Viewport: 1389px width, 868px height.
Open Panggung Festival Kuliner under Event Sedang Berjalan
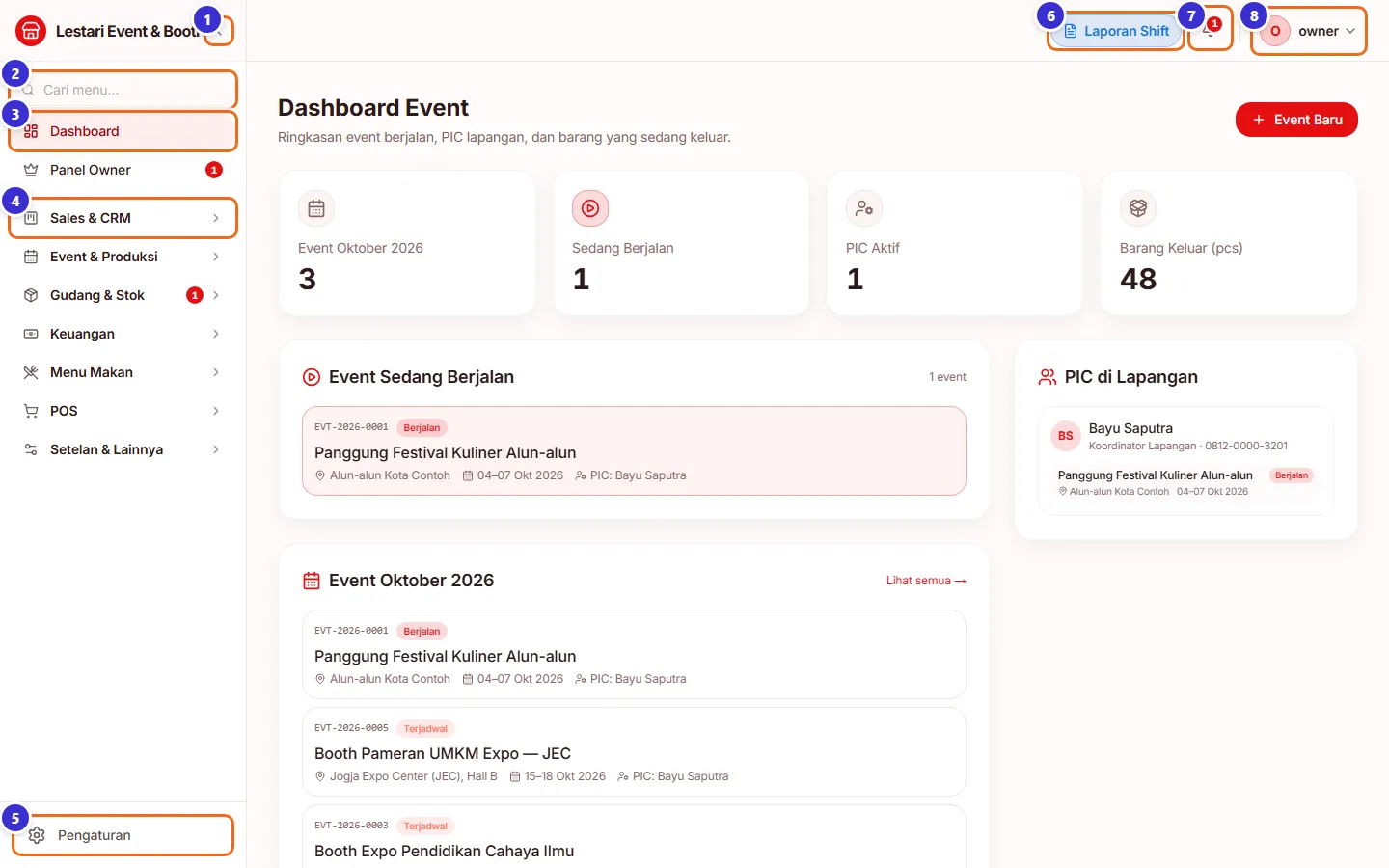[x=634, y=451]
